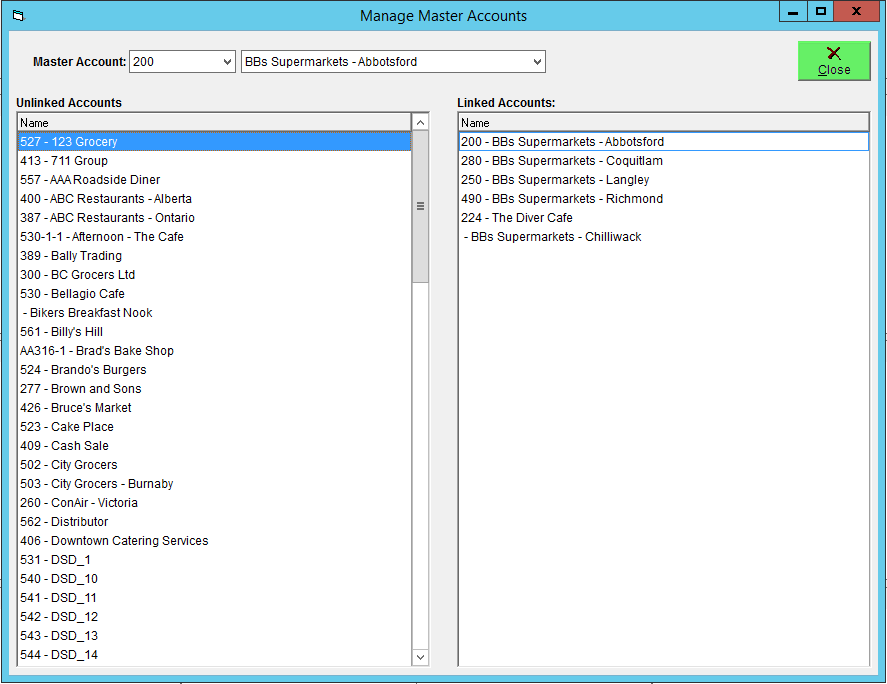
Task: Select 406 - Downtown Catering Services
Action: 214,541
